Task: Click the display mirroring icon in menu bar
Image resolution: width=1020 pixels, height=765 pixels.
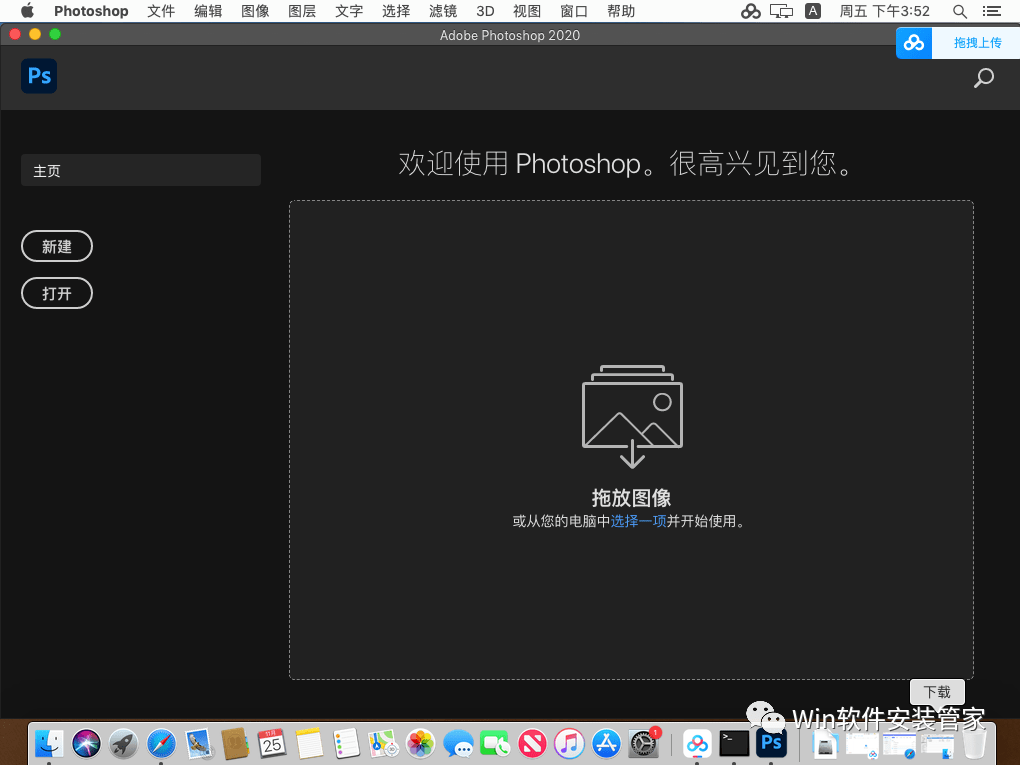Action: (781, 11)
